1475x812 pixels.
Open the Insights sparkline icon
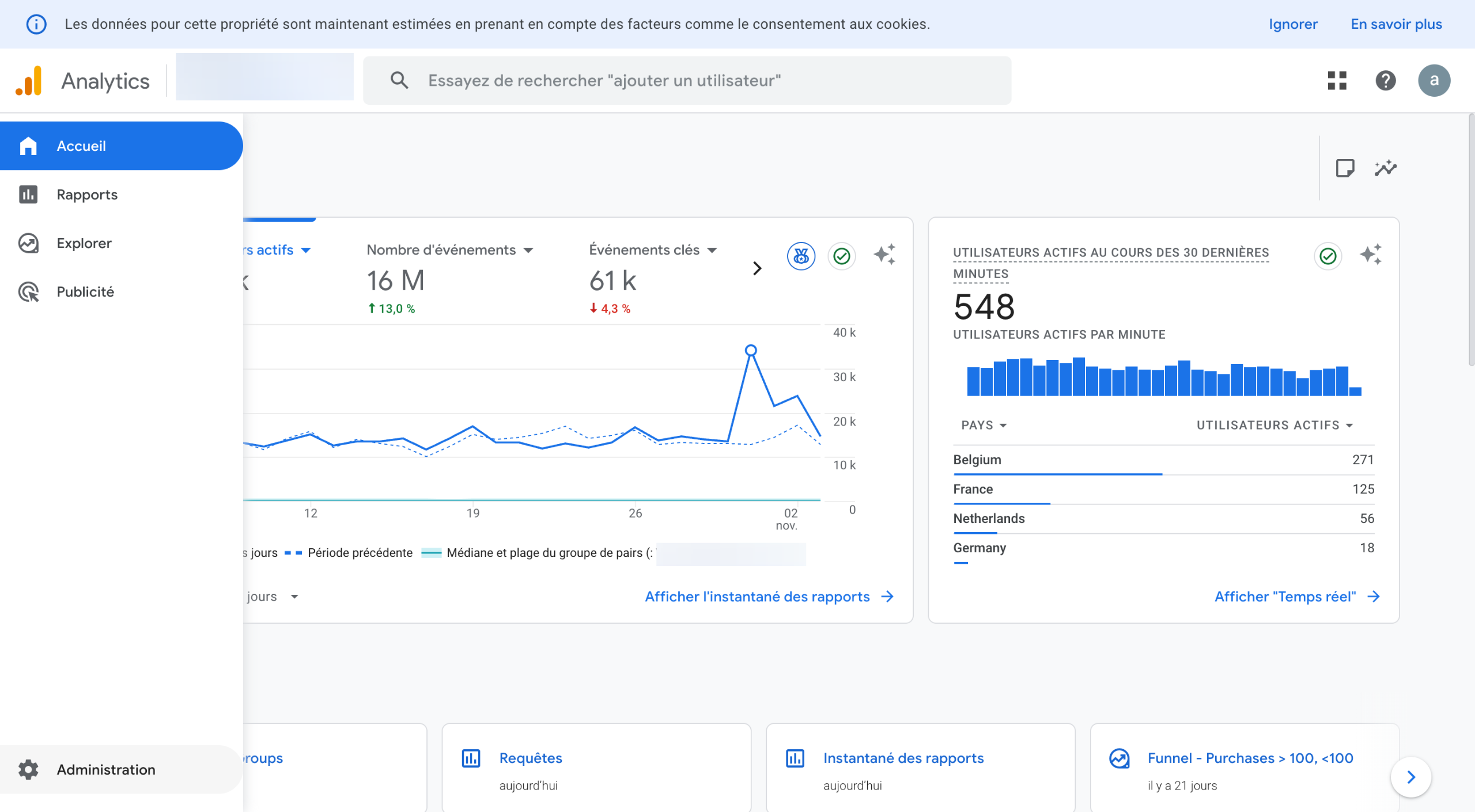point(1385,168)
